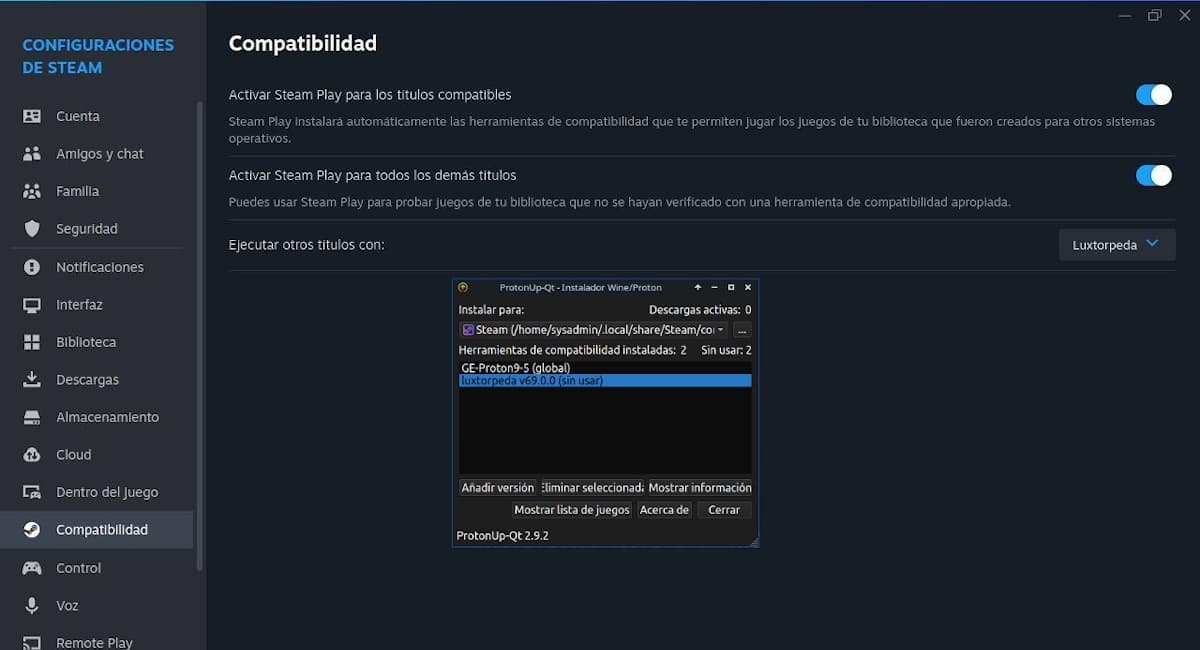Click the Notificaciones alert icon

[x=32, y=267]
